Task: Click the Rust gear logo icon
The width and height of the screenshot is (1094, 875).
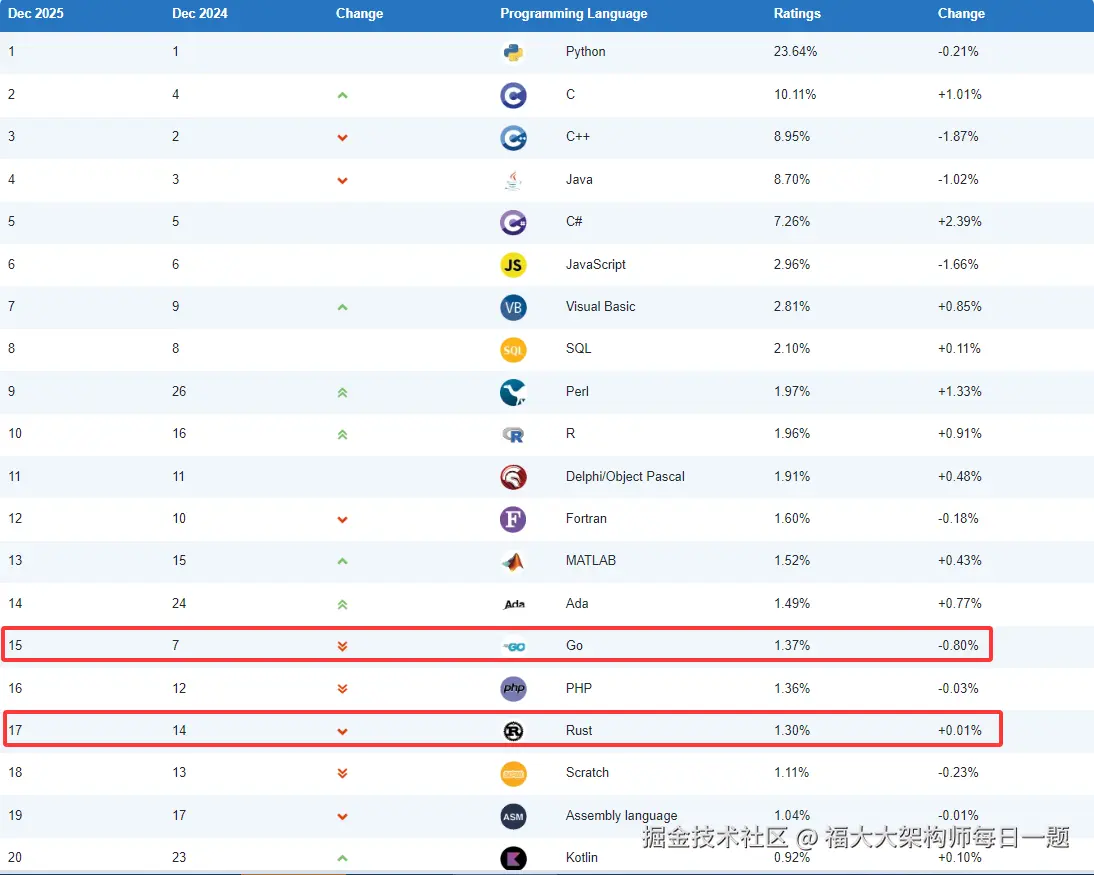Action: (514, 731)
